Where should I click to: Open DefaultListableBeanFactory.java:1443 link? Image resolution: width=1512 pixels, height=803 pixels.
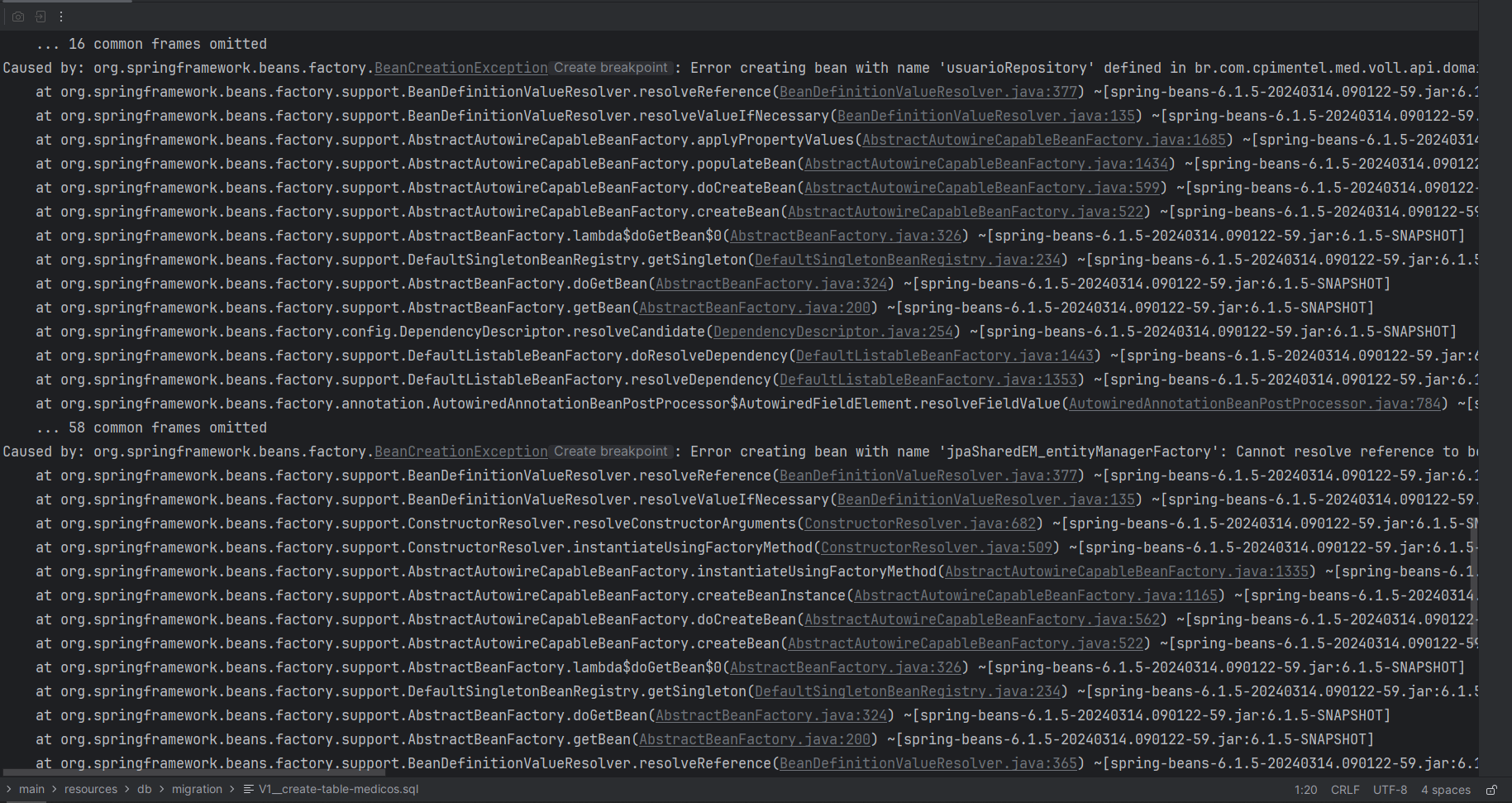[945, 356]
